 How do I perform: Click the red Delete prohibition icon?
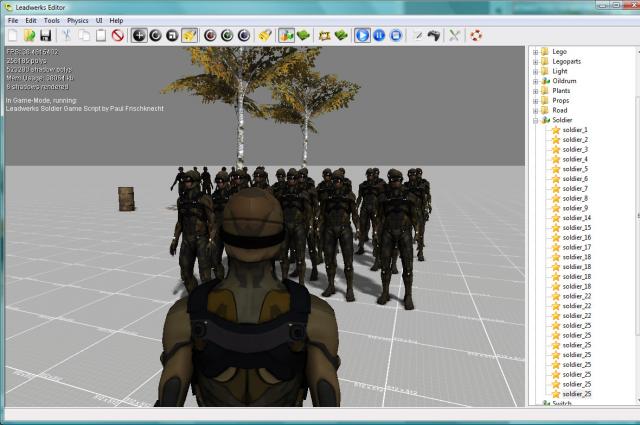pyautogui.click(x=117, y=35)
